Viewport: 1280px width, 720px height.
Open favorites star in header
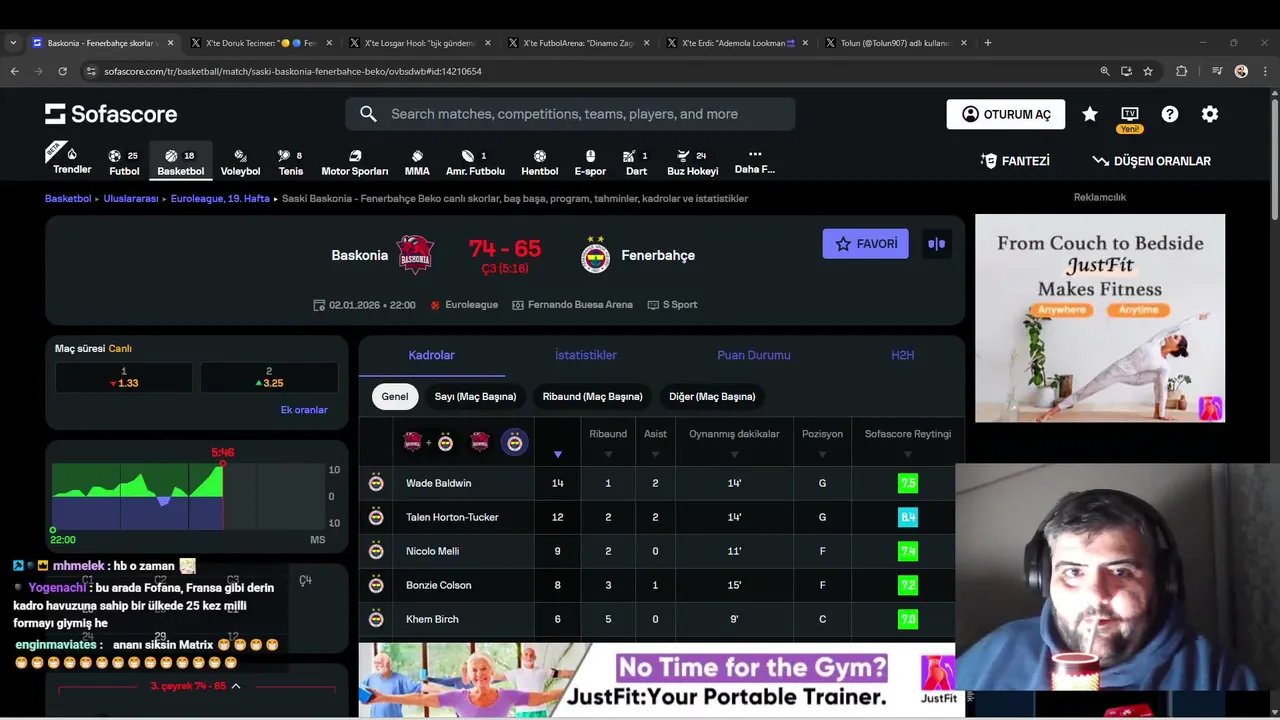[1090, 114]
